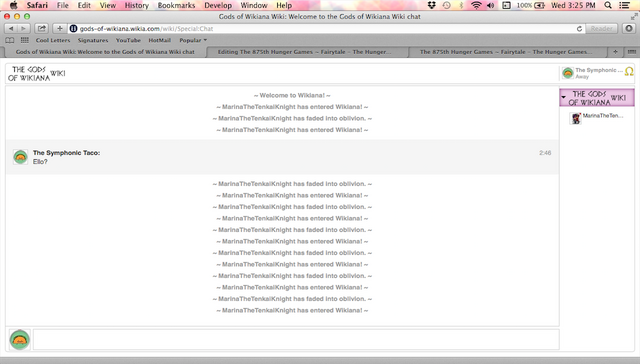
Task: Click taco avatar in top-right user header
Action: 567,73
